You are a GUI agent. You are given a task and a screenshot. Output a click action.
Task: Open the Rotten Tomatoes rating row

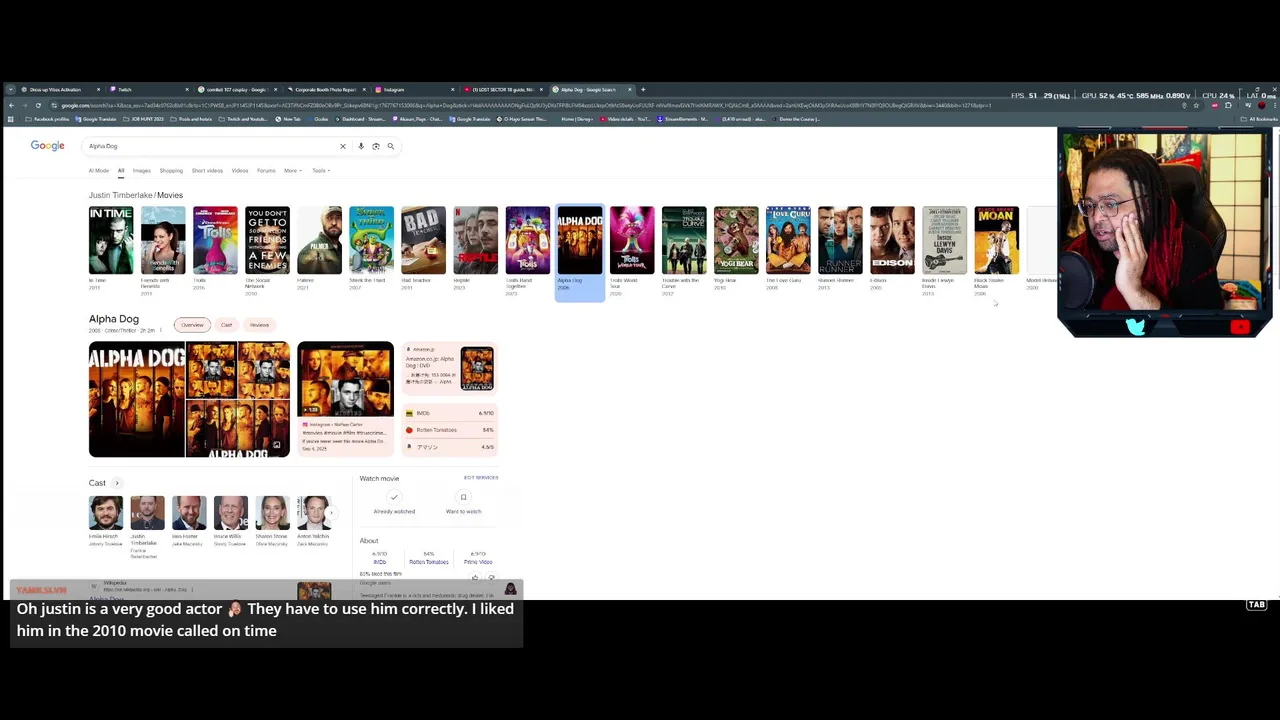pyautogui.click(x=450, y=430)
